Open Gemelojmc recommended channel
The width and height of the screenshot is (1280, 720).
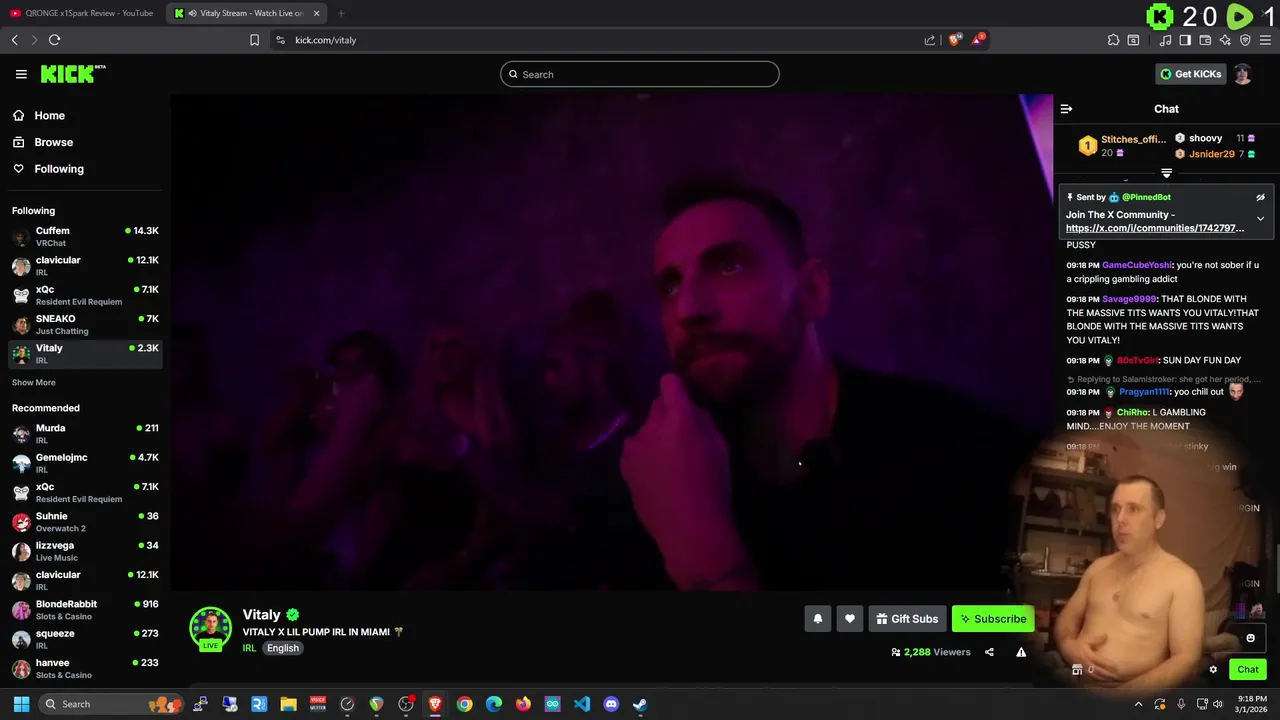coord(85,463)
